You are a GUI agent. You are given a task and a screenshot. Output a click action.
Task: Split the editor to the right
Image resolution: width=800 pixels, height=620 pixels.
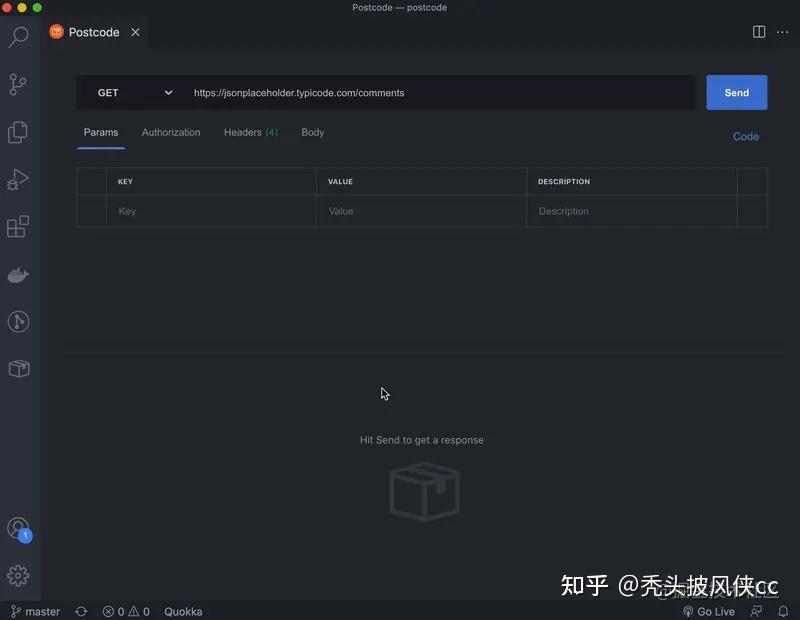(x=759, y=32)
